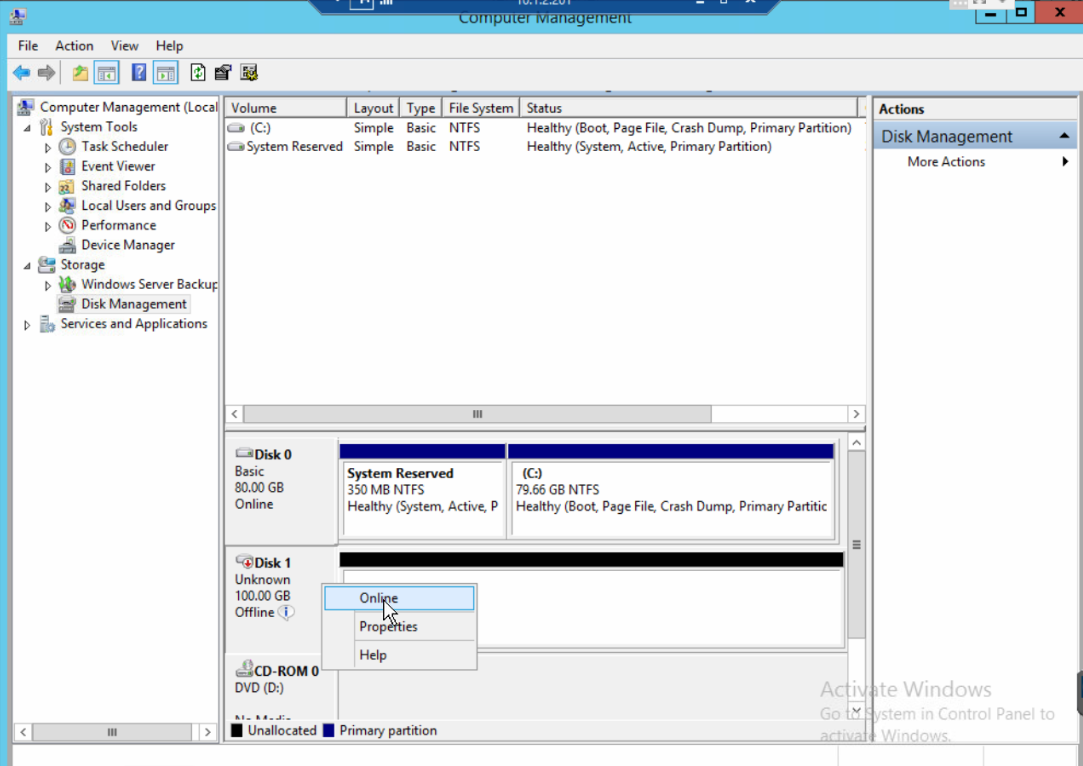Click the System Tools icon in the tree
Viewport: 1083px width, 766px height.
click(47, 127)
